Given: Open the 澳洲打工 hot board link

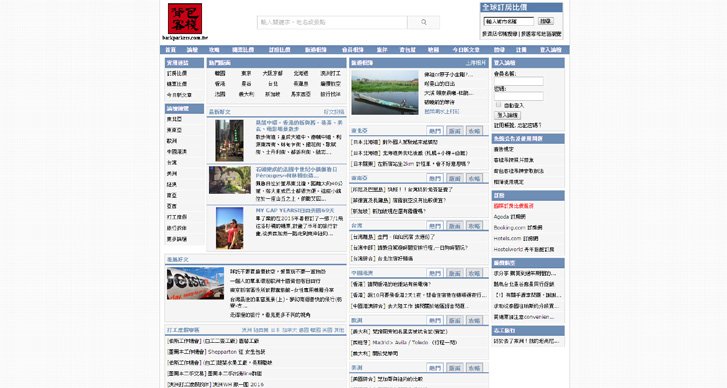Looking at the screenshot, I should [x=330, y=73].
